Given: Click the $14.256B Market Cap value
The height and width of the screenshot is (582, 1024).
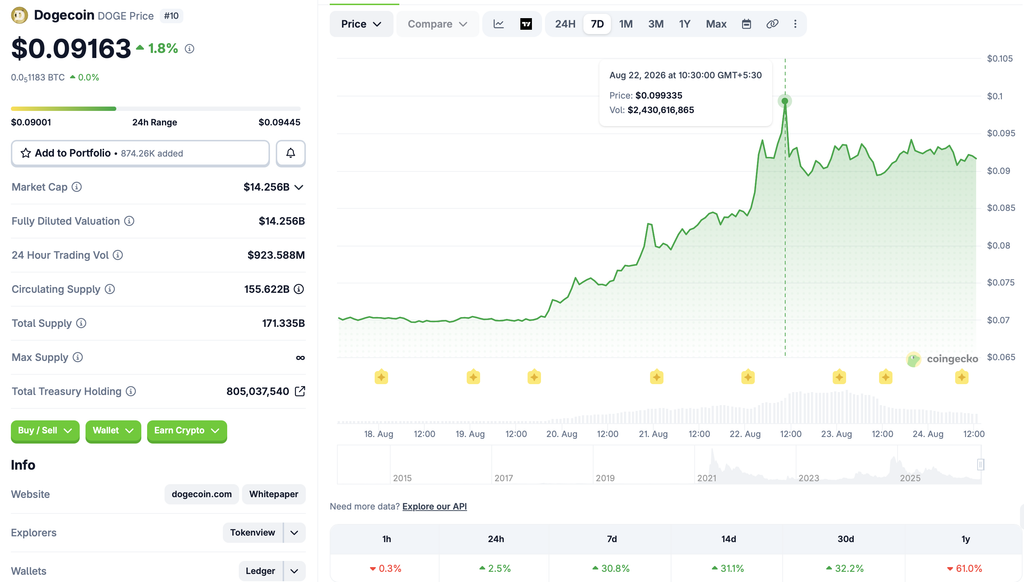Looking at the screenshot, I should point(266,187).
